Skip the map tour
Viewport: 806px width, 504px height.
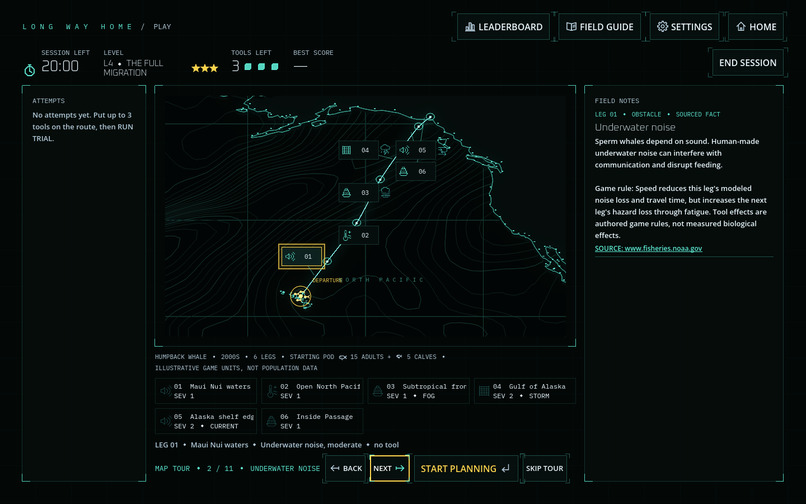(544, 469)
